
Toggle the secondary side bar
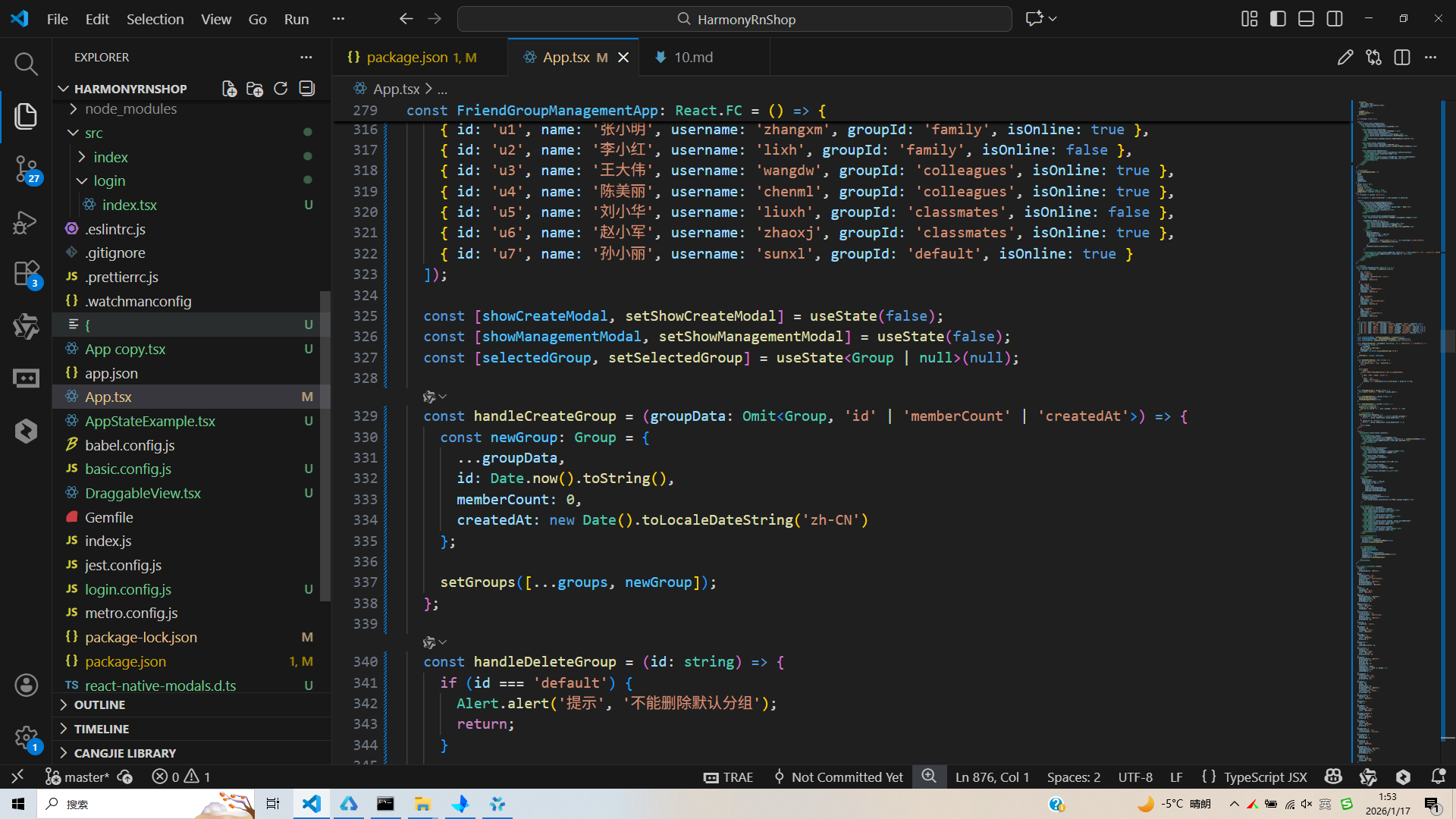[1335, 19]
